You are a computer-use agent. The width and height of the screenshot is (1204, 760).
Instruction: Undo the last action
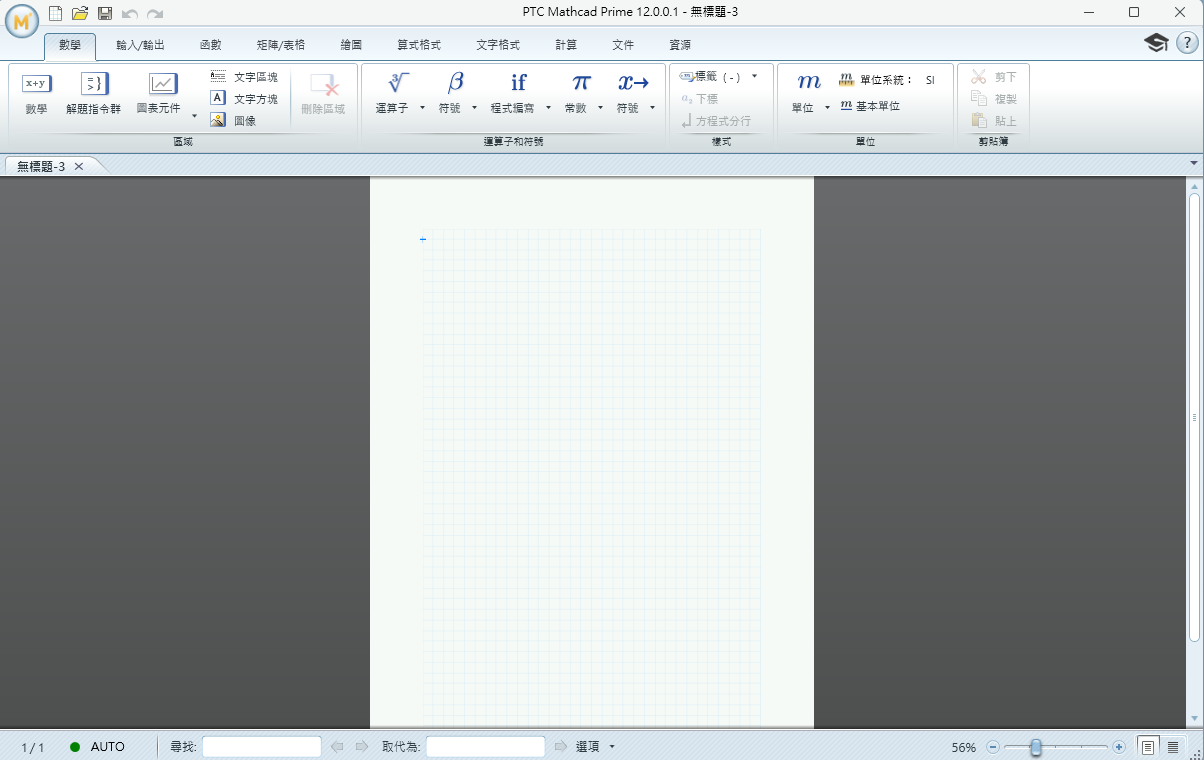[x=130, y=13]
